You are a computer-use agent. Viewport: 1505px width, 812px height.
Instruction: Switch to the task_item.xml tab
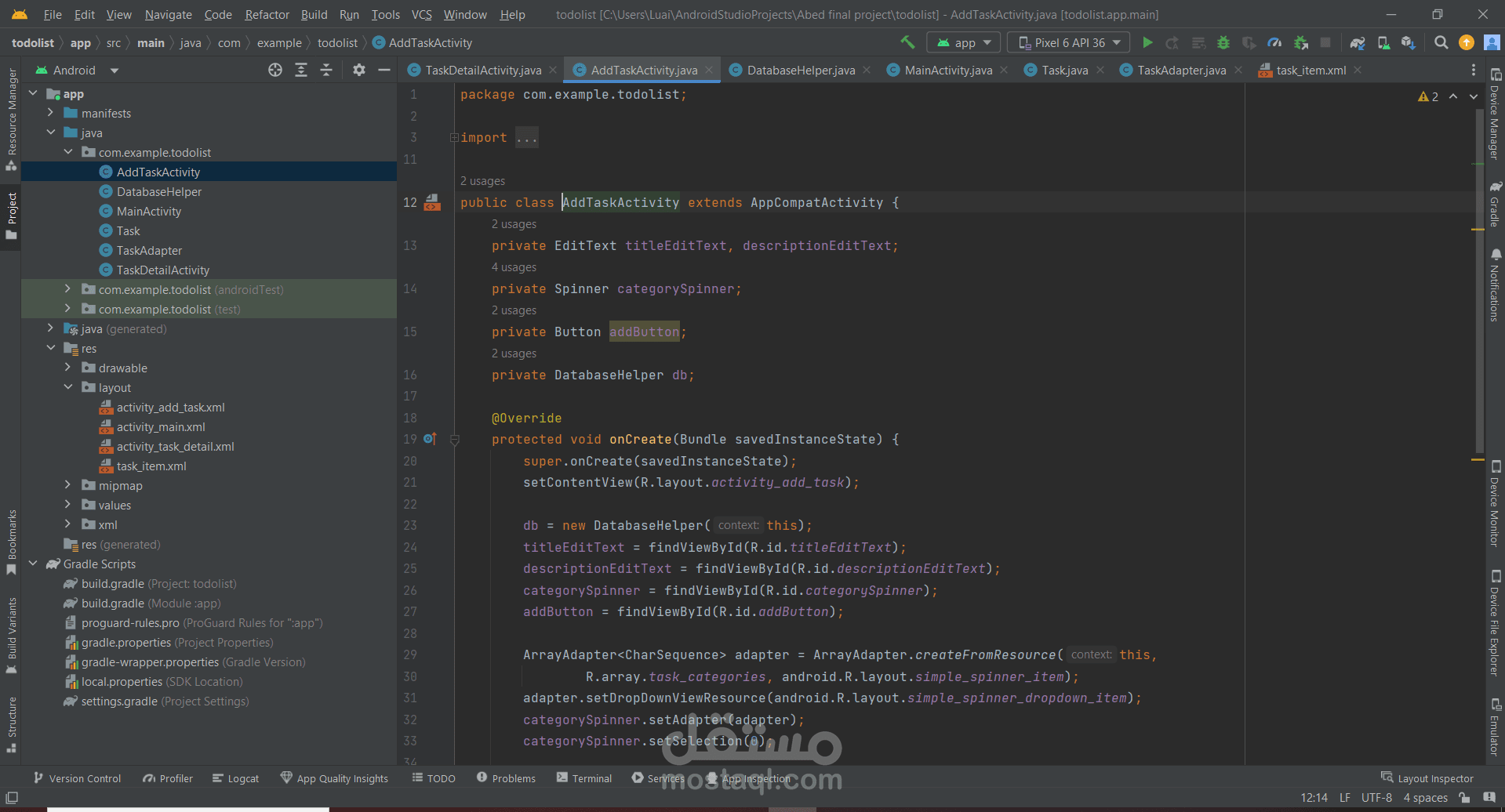point(1311,70)
